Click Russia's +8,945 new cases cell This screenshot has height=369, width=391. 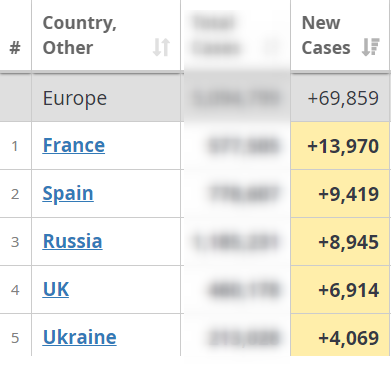pos(340,242)
